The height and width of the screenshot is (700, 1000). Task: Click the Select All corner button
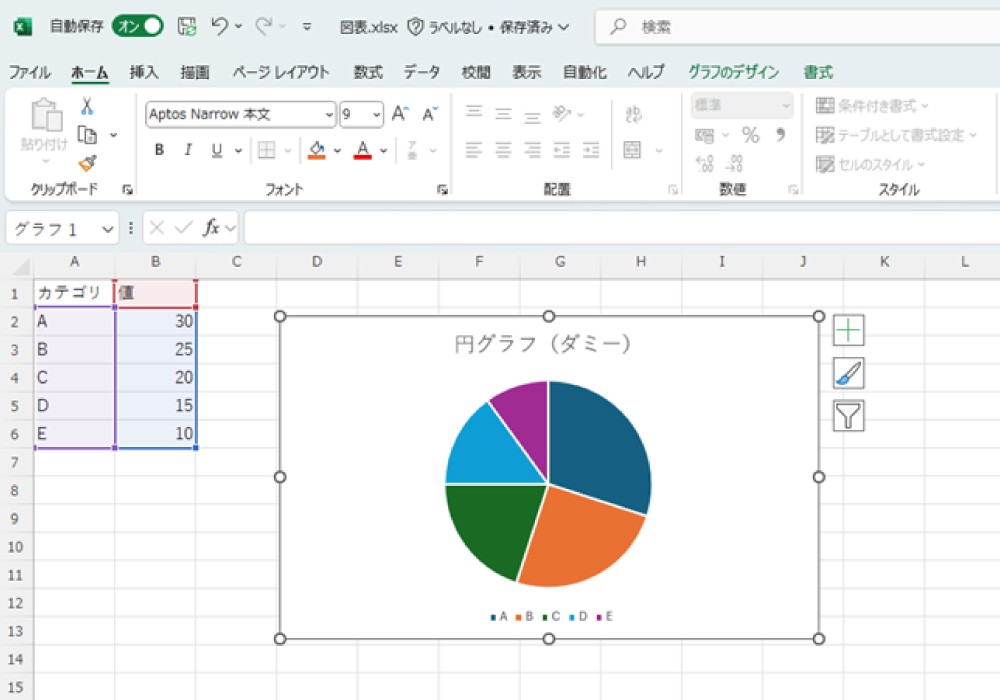(19, 265)
